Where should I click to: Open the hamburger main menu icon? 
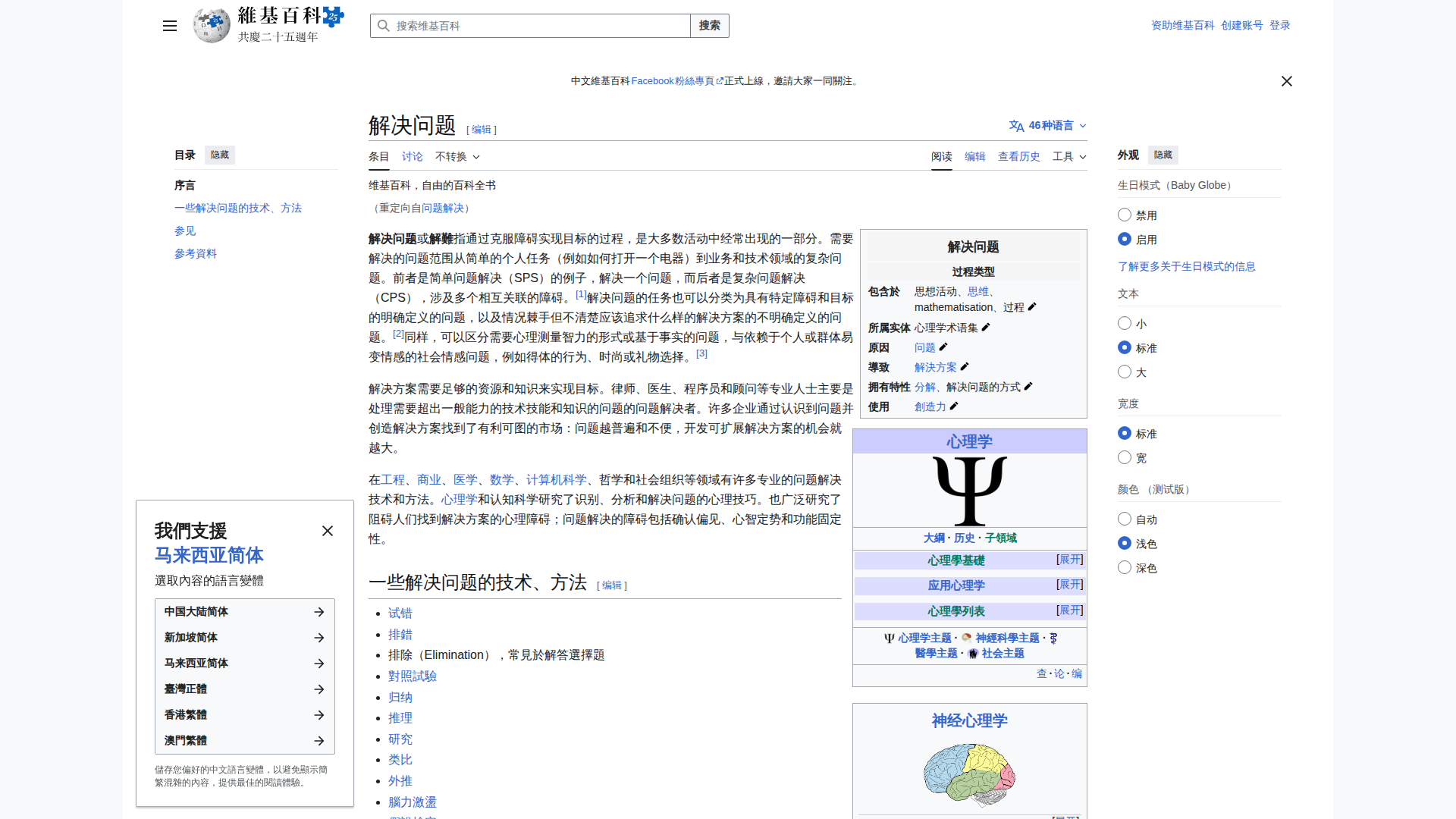click(170, 26)
